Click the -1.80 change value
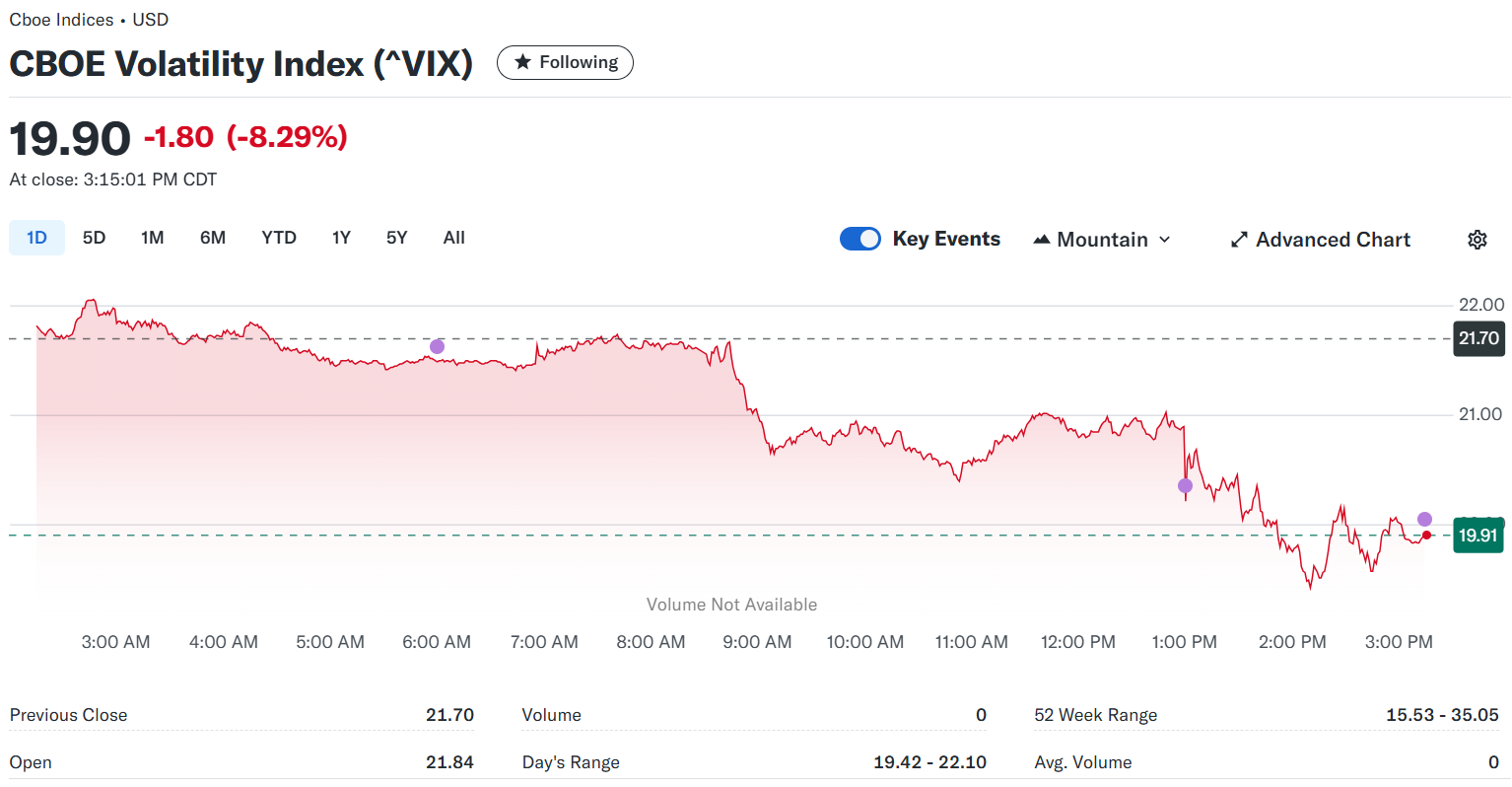Screen dimensions: 1512x787 pyautogui.click(x=178, y=137)
